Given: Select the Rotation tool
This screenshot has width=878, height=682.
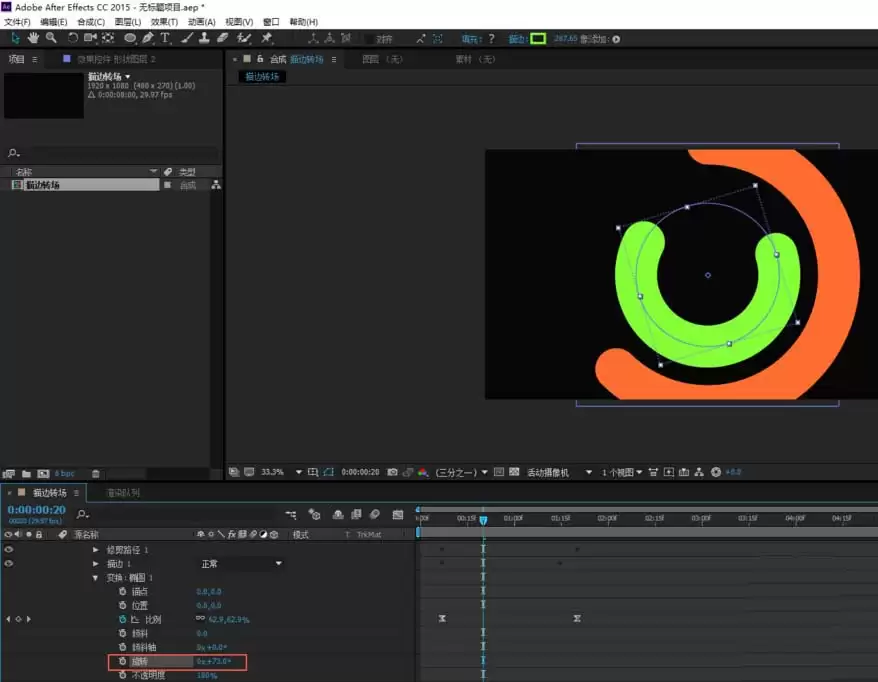Looking at the screenshot, I should pos(73,38).
